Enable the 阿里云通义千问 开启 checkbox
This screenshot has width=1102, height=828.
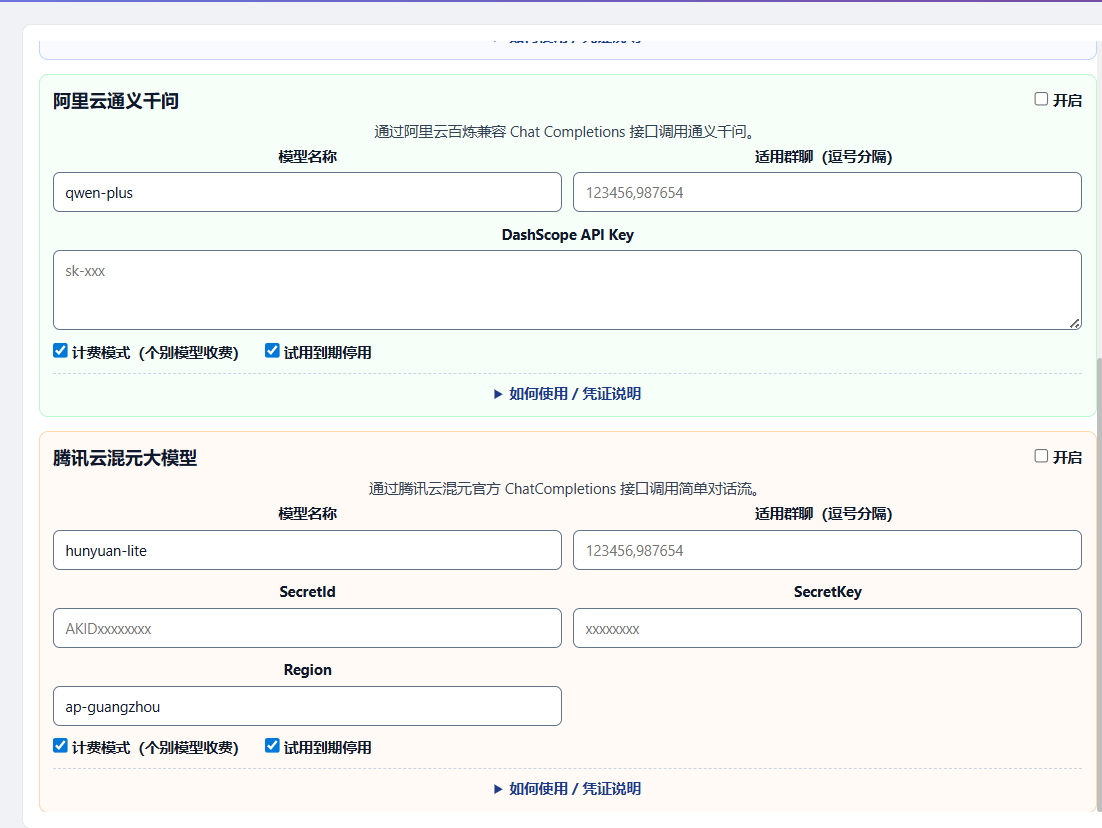click(x=1041, y=99)
